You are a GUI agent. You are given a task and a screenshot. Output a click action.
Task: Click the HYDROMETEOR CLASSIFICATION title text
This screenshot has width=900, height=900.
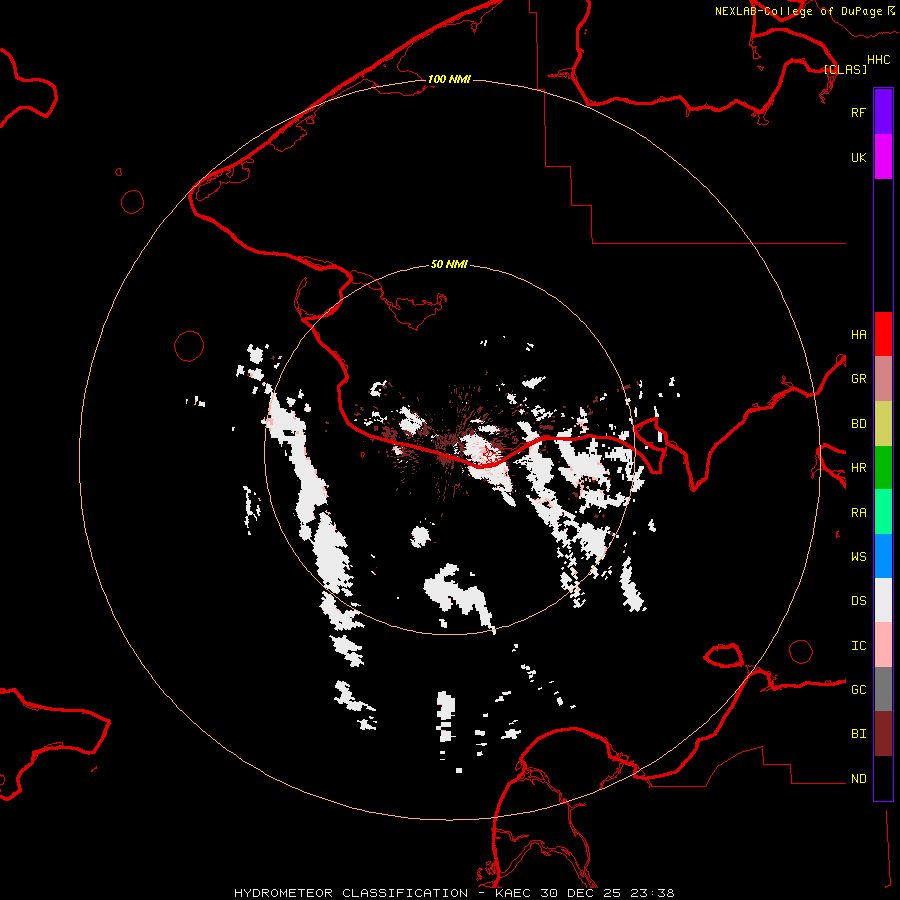pos(351,893)
